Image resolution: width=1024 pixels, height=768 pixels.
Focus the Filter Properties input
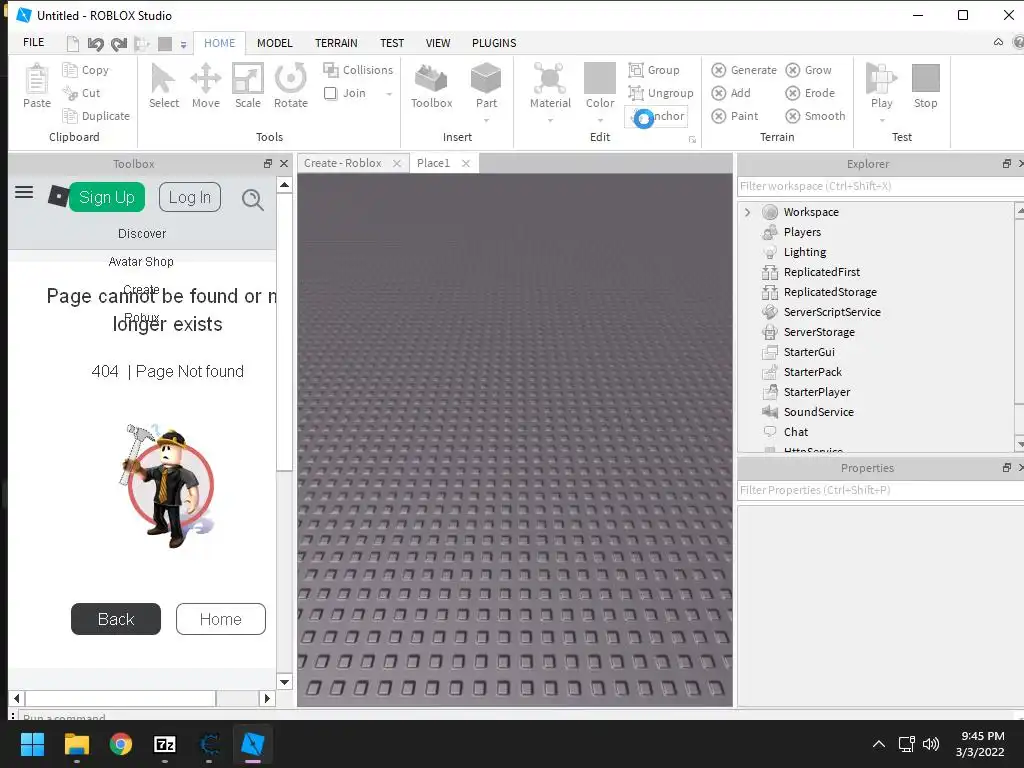[x=880, y=490]
